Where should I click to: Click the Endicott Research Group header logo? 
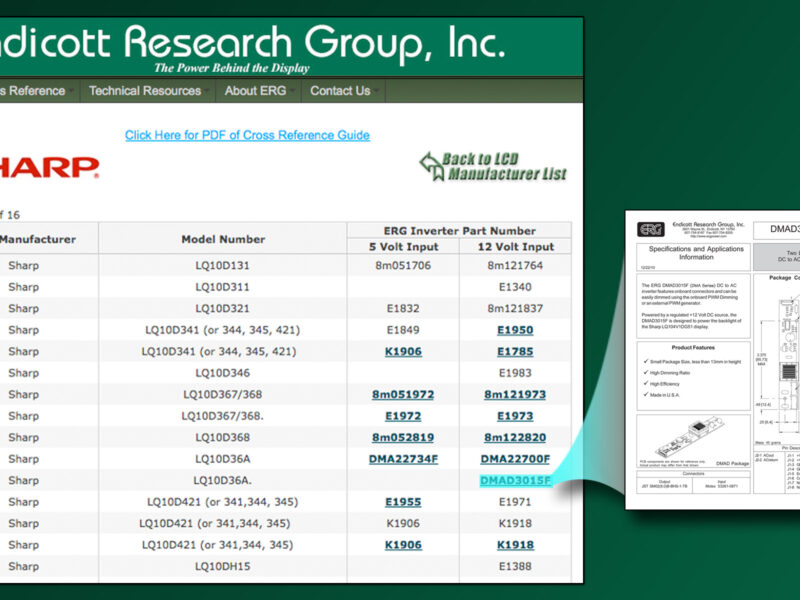click(250, 44)
